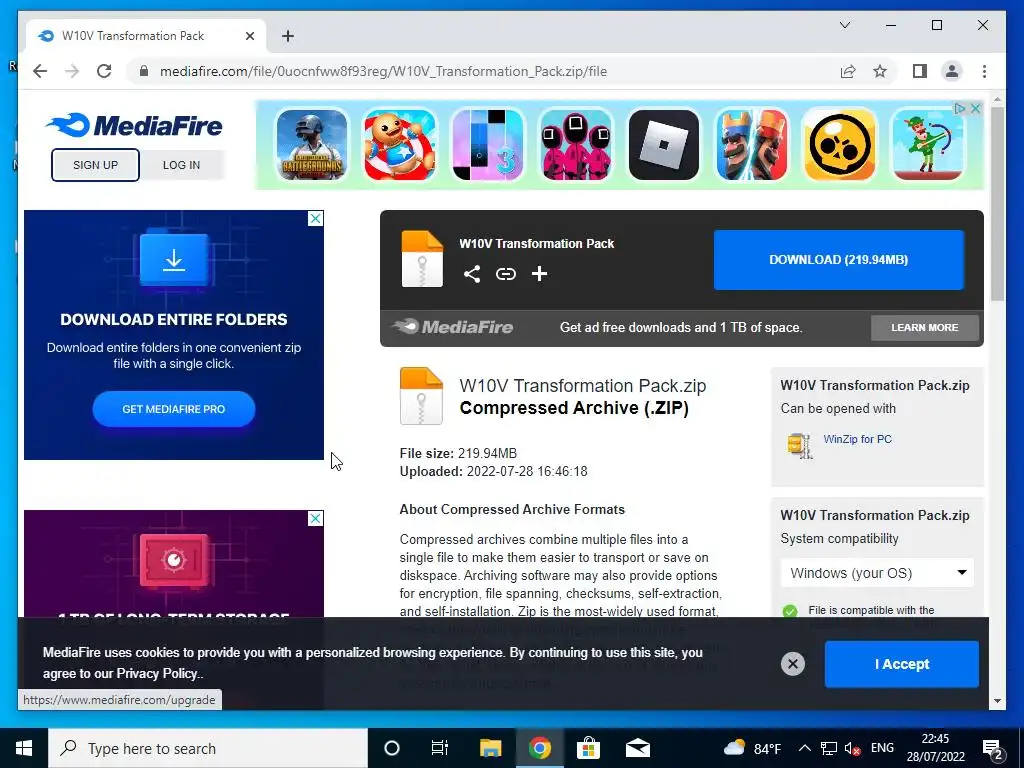Image resolution: width=1024 pixels, height=768 pixels.
Task: Open the clock showing 22:45
Action: click(935, 748)
